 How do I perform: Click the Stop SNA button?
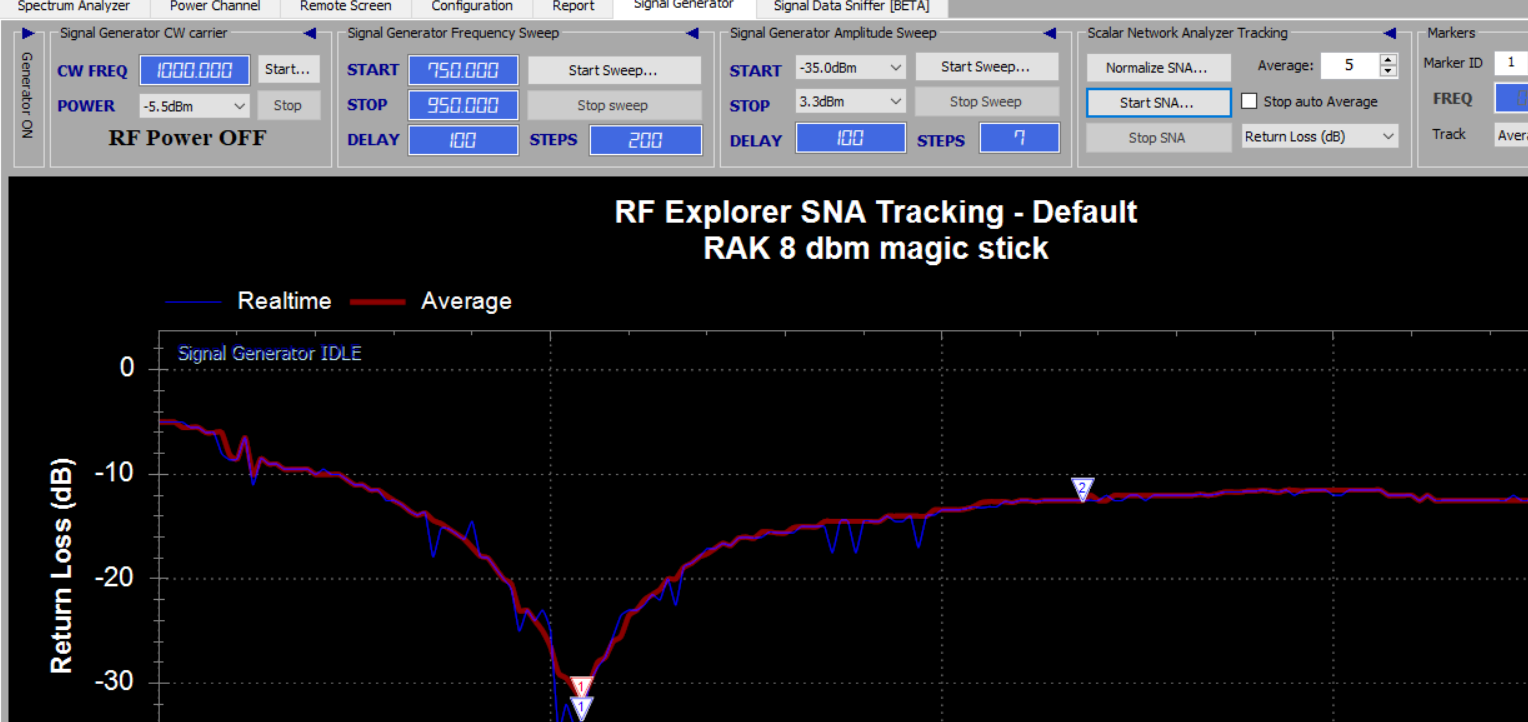pyautogui.click(x=1158, y=137)
